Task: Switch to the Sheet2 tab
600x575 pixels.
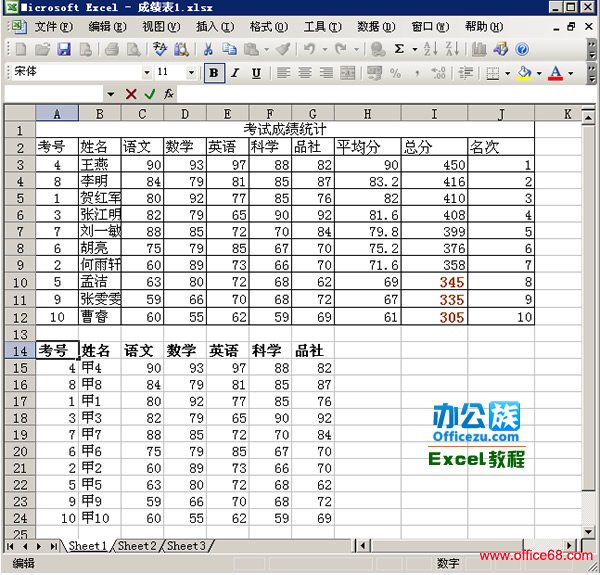Action: tap(137, 546)
